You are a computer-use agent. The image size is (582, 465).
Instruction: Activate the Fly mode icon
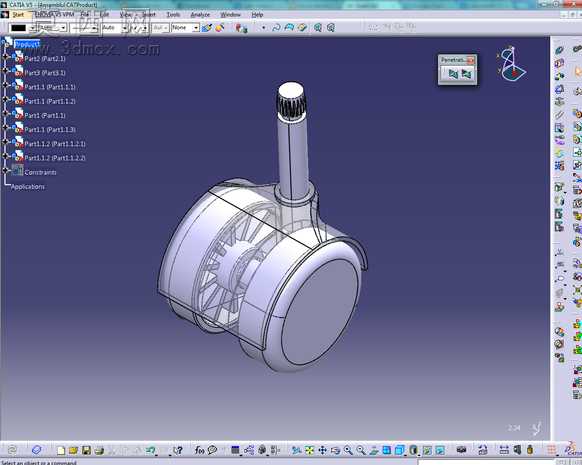pyautogui.click(x=296, y=451)
